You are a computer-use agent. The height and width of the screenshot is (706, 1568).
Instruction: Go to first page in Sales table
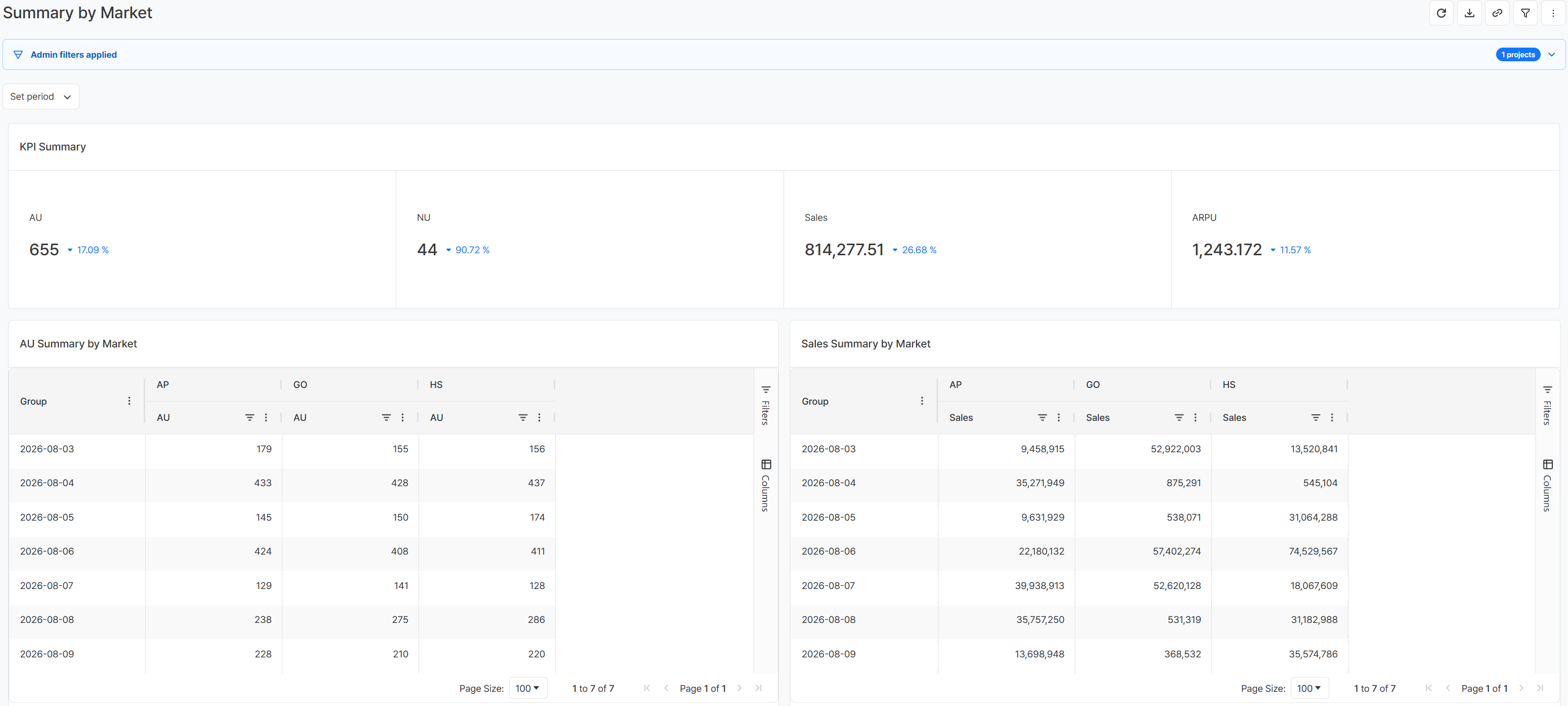pyautogui.click(x=1429, y=688)
